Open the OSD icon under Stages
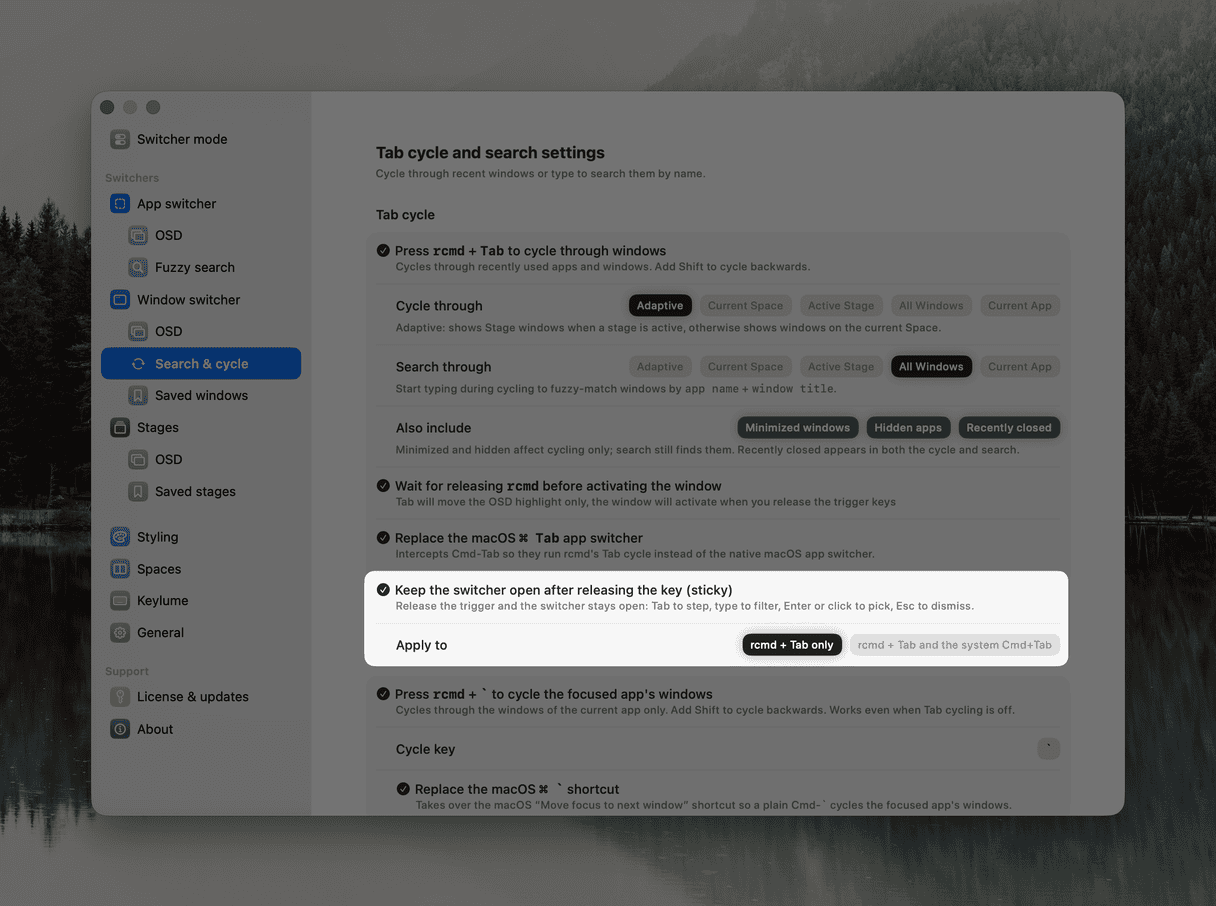This screenshot has width=1216, height=906. point(138,460)
